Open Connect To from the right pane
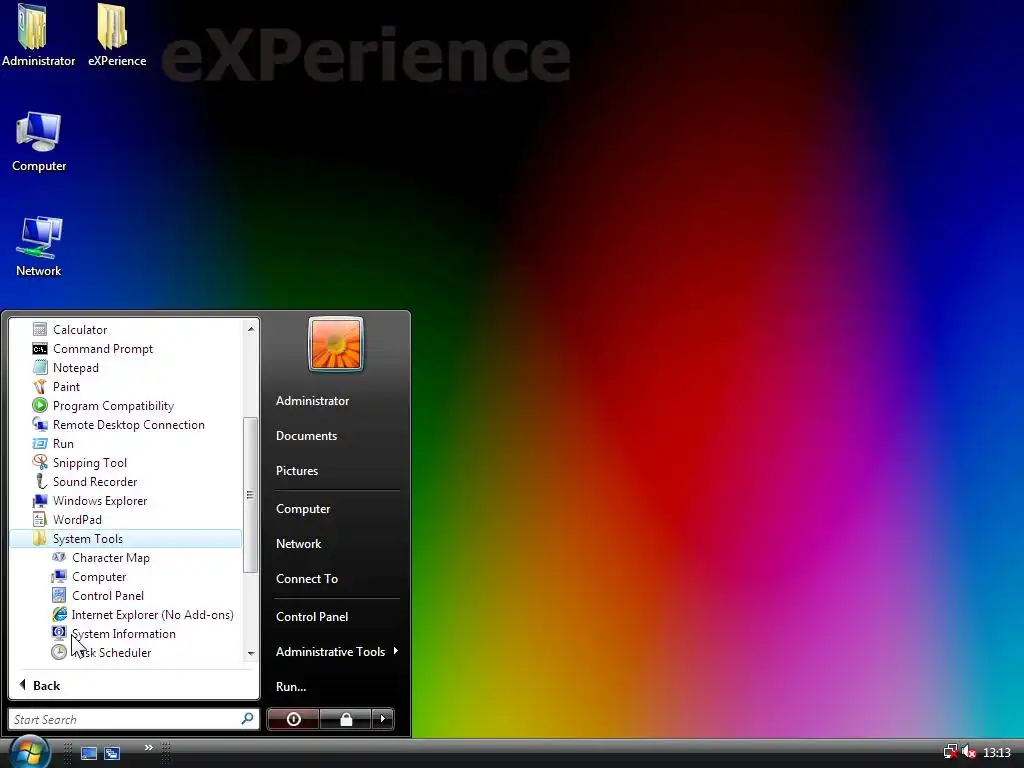 click(x=307, y=579)
